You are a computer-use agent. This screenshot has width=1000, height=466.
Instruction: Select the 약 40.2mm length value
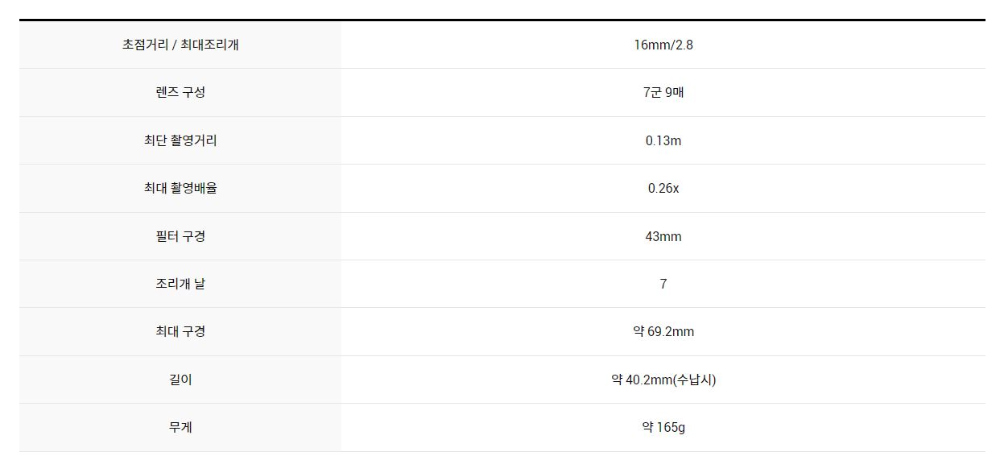[x=644, y=380]
